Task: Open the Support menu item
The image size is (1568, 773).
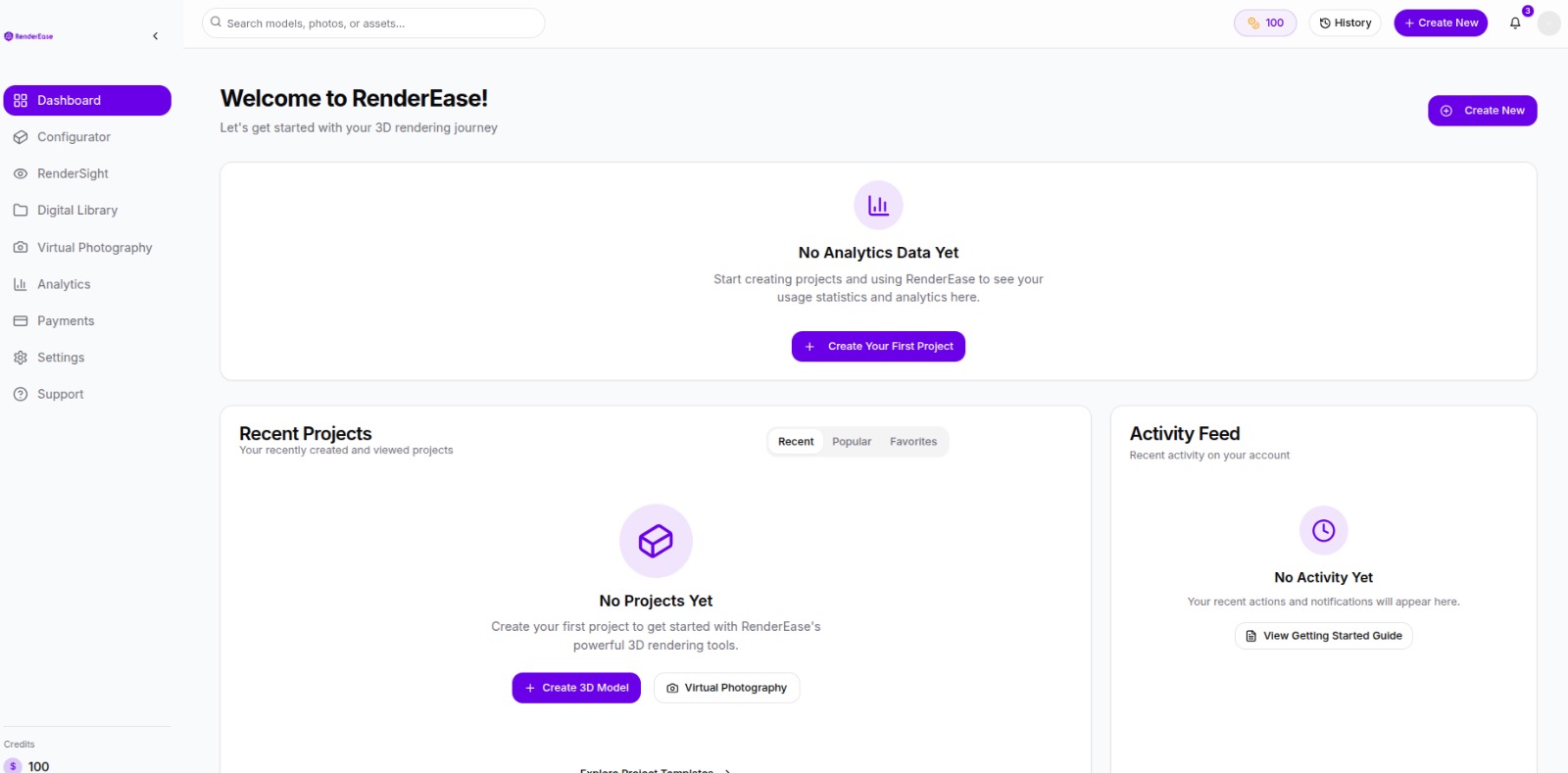Action: [x=60, y=394]
